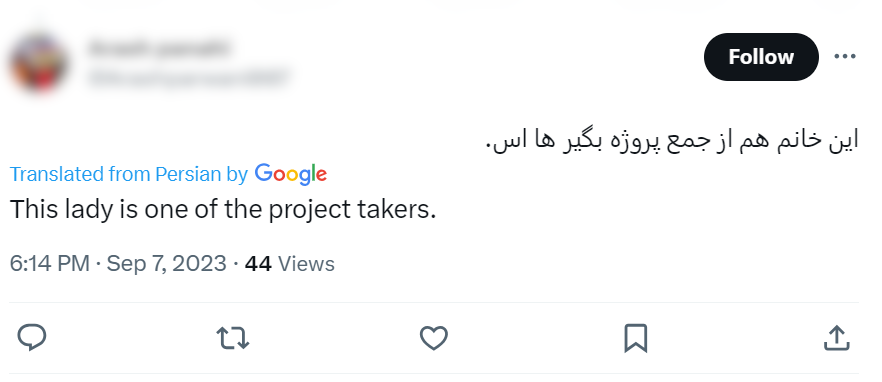This screenshot has height=382, width=882.
Task: Click the bold 44 view count
Action: pos(258,263)
